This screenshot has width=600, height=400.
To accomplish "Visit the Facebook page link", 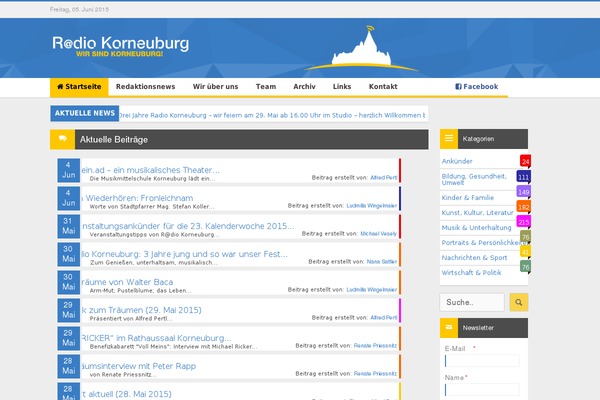I will [476, 87].
